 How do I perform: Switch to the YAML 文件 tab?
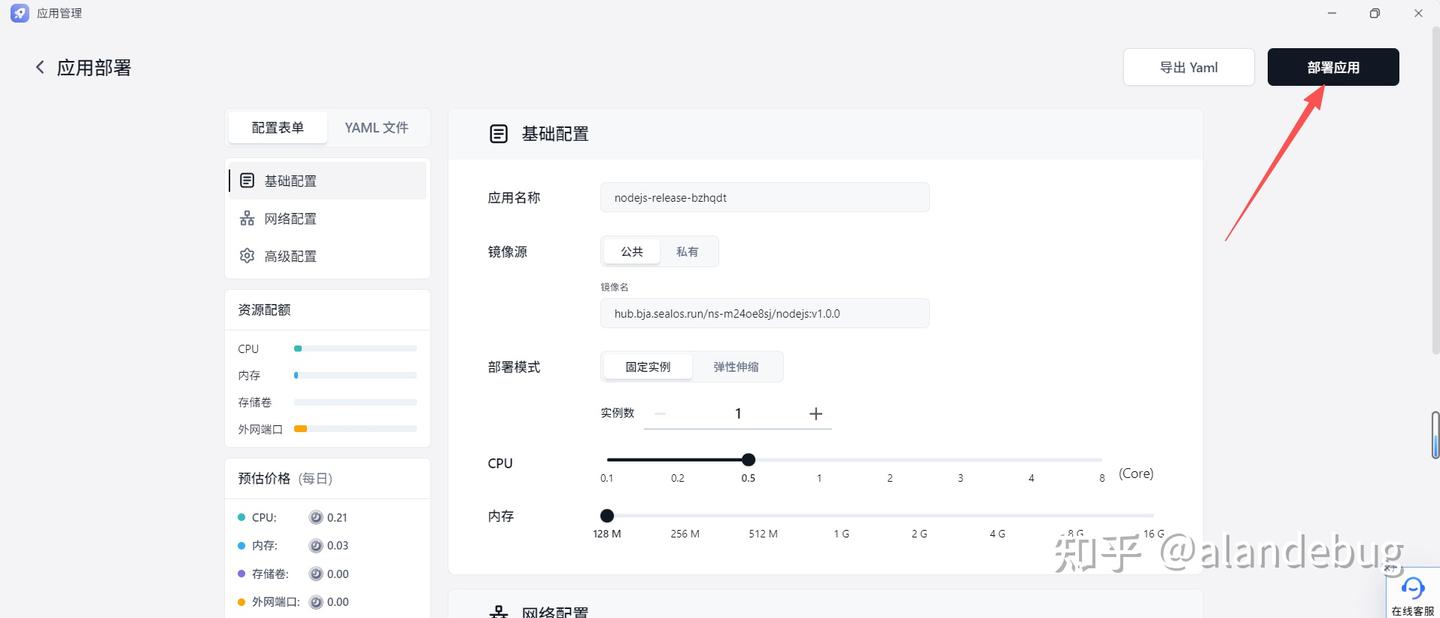pos(376,127)
